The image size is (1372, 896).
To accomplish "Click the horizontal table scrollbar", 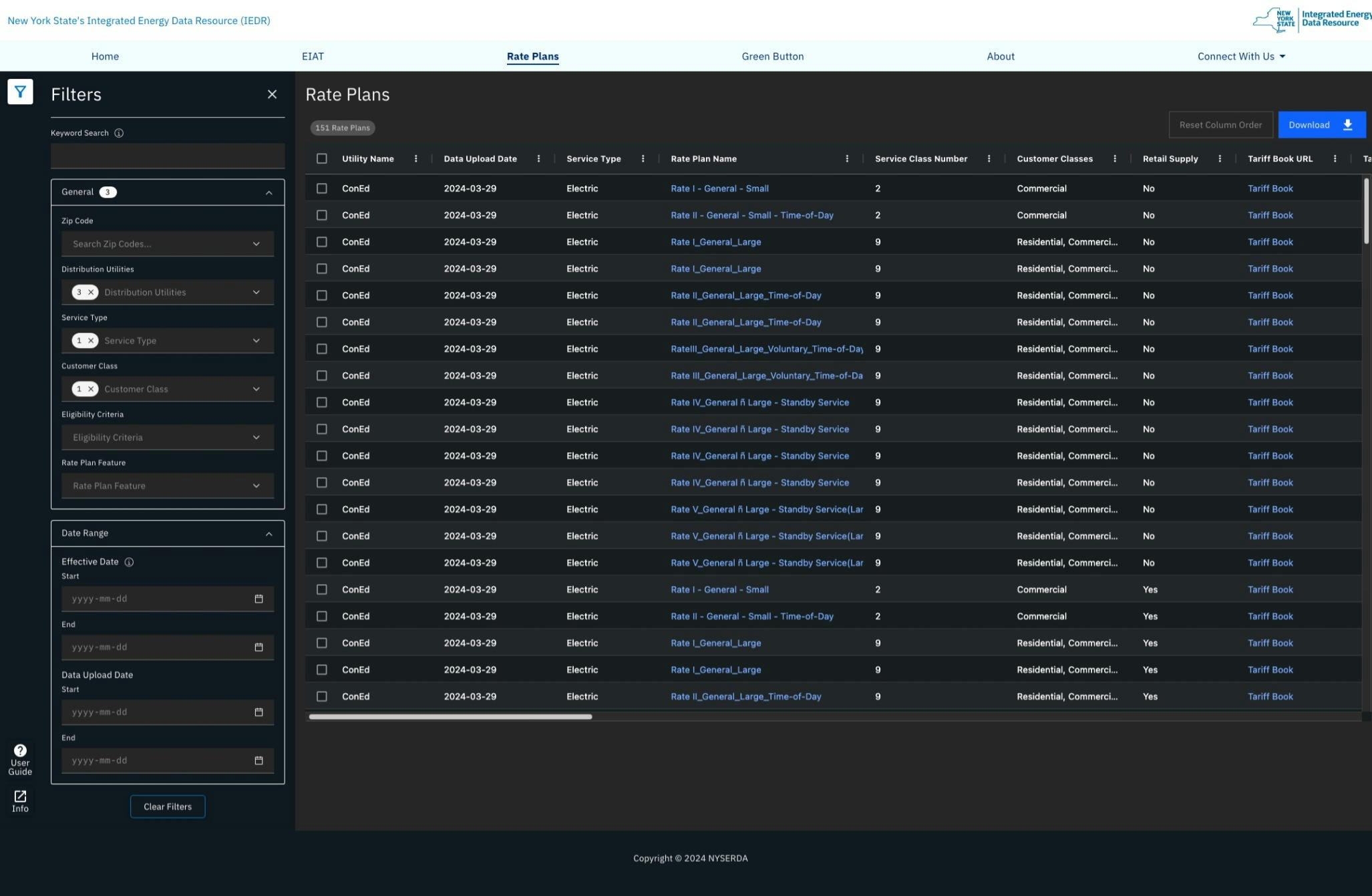I will click(450, 717).
